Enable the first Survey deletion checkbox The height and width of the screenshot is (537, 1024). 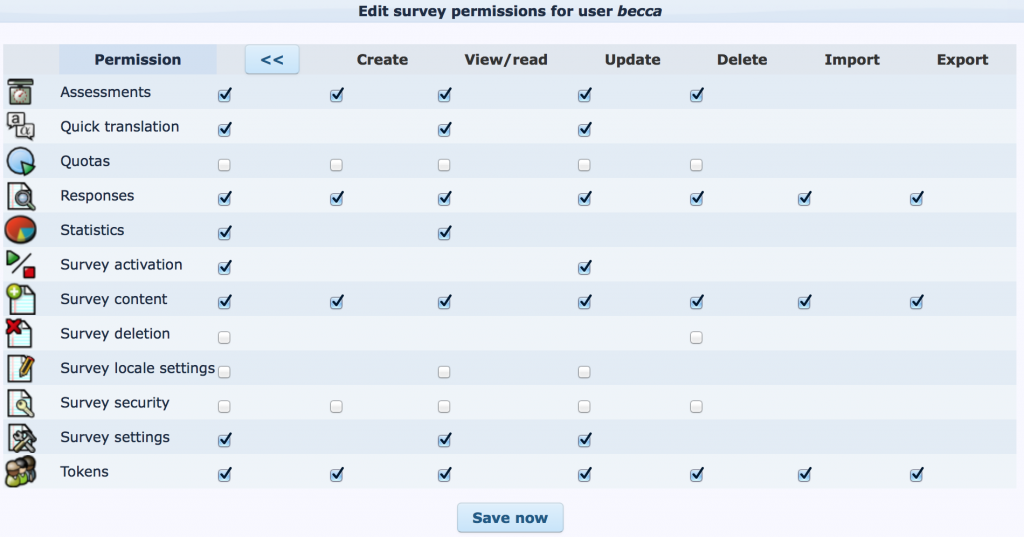(x=224, y=337)
